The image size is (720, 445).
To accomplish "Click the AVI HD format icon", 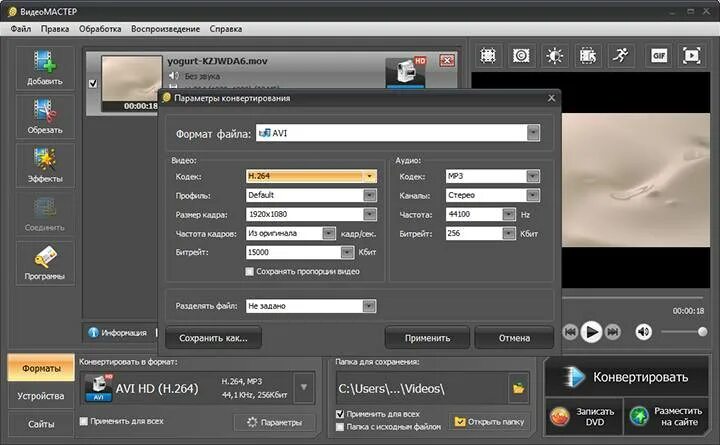I will (99, 388).
